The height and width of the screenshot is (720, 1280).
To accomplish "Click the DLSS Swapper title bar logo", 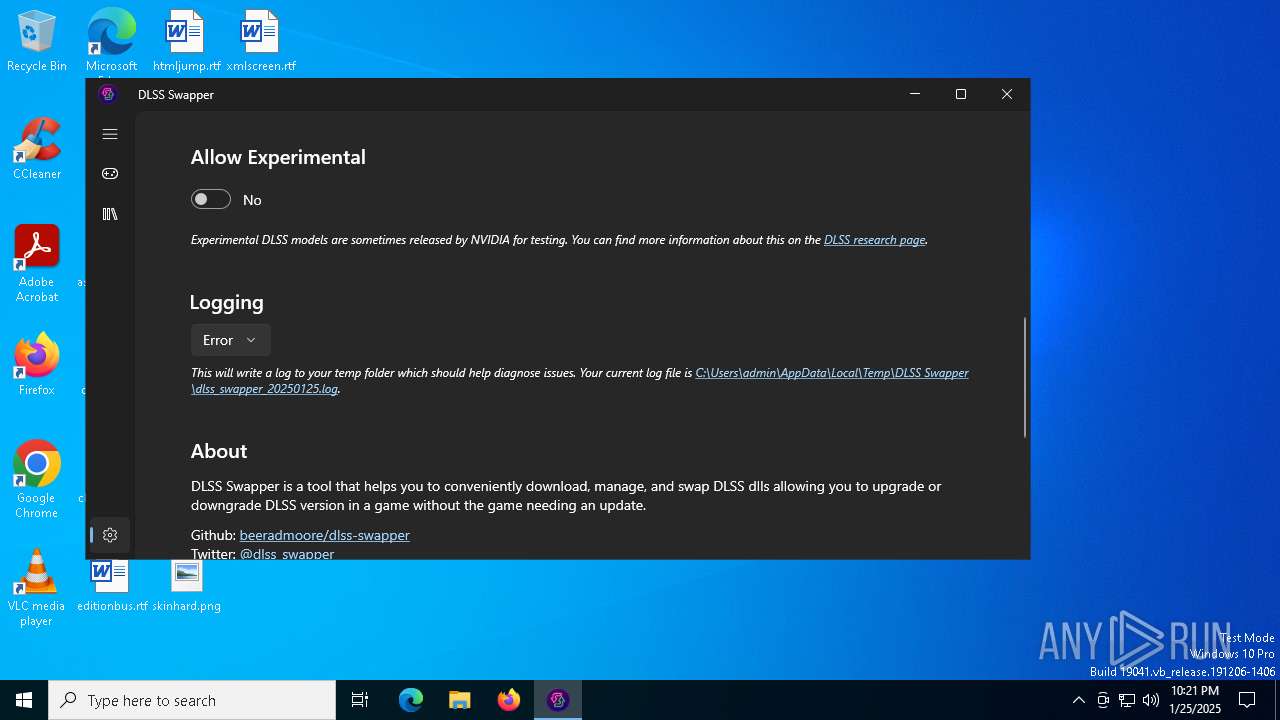I will point(108,94).
